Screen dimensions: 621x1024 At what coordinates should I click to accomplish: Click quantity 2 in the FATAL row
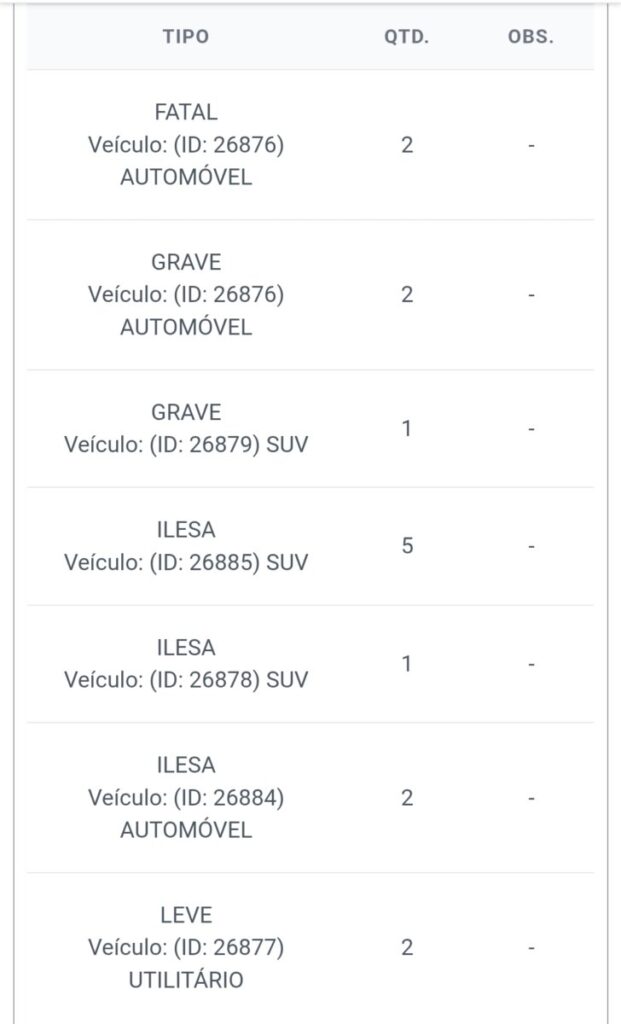click(406, 145)
